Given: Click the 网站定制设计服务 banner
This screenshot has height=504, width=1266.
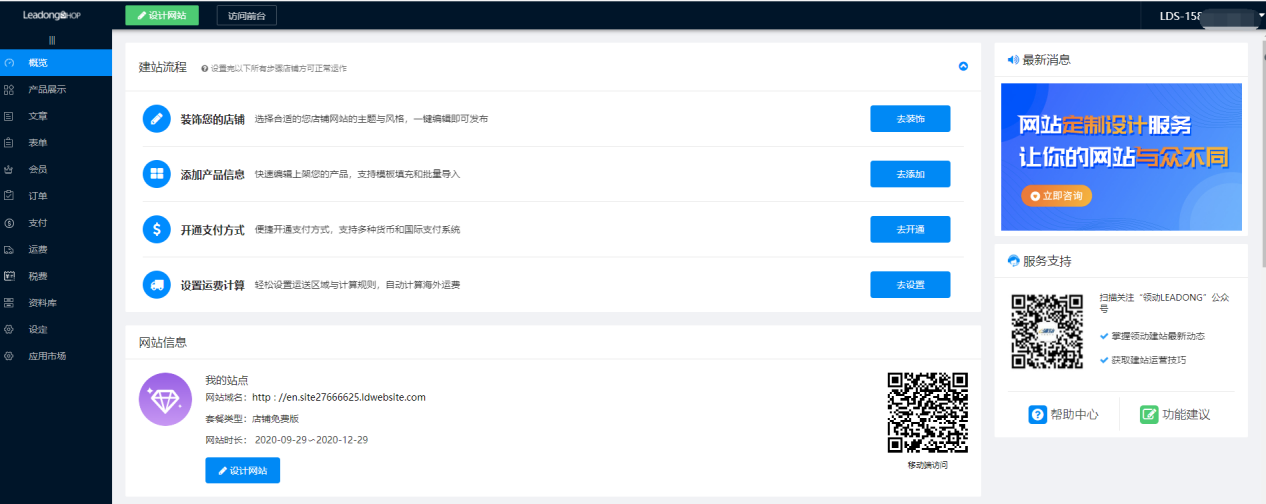Looking at the screenshot, I should pyautogui.click(x=1121, y=157).
